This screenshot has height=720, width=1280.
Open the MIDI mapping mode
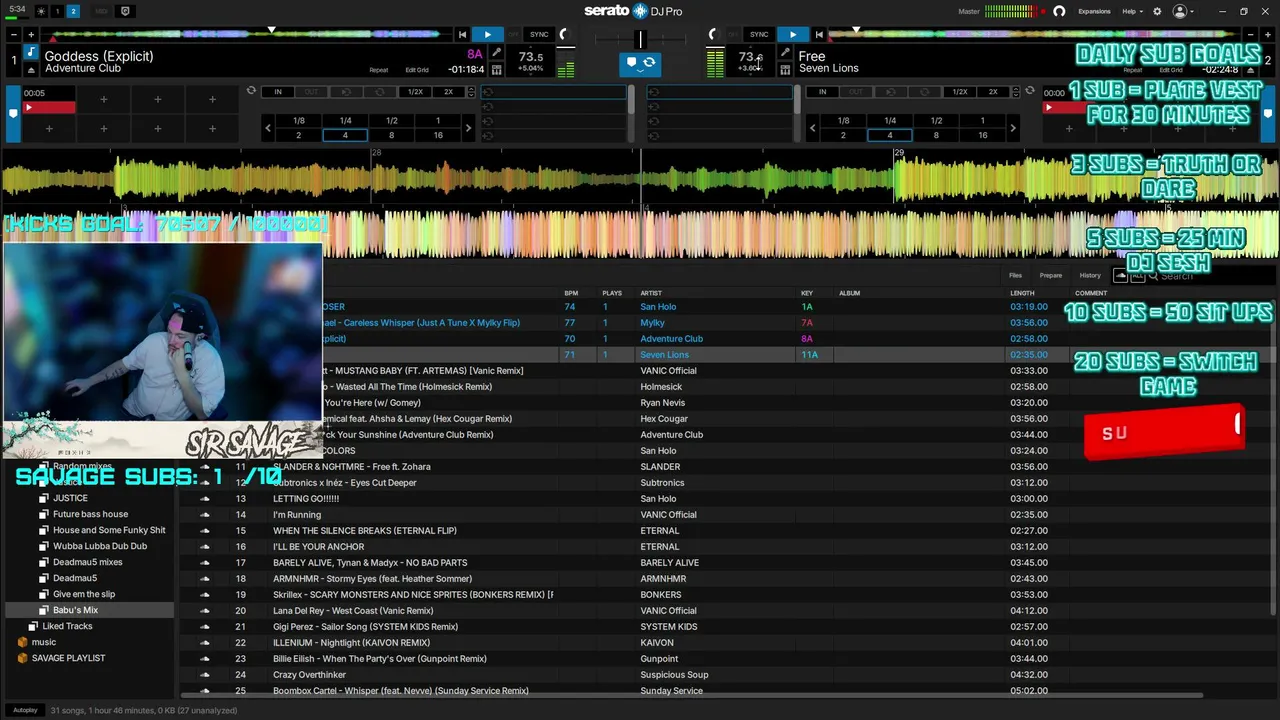point(101,11)
